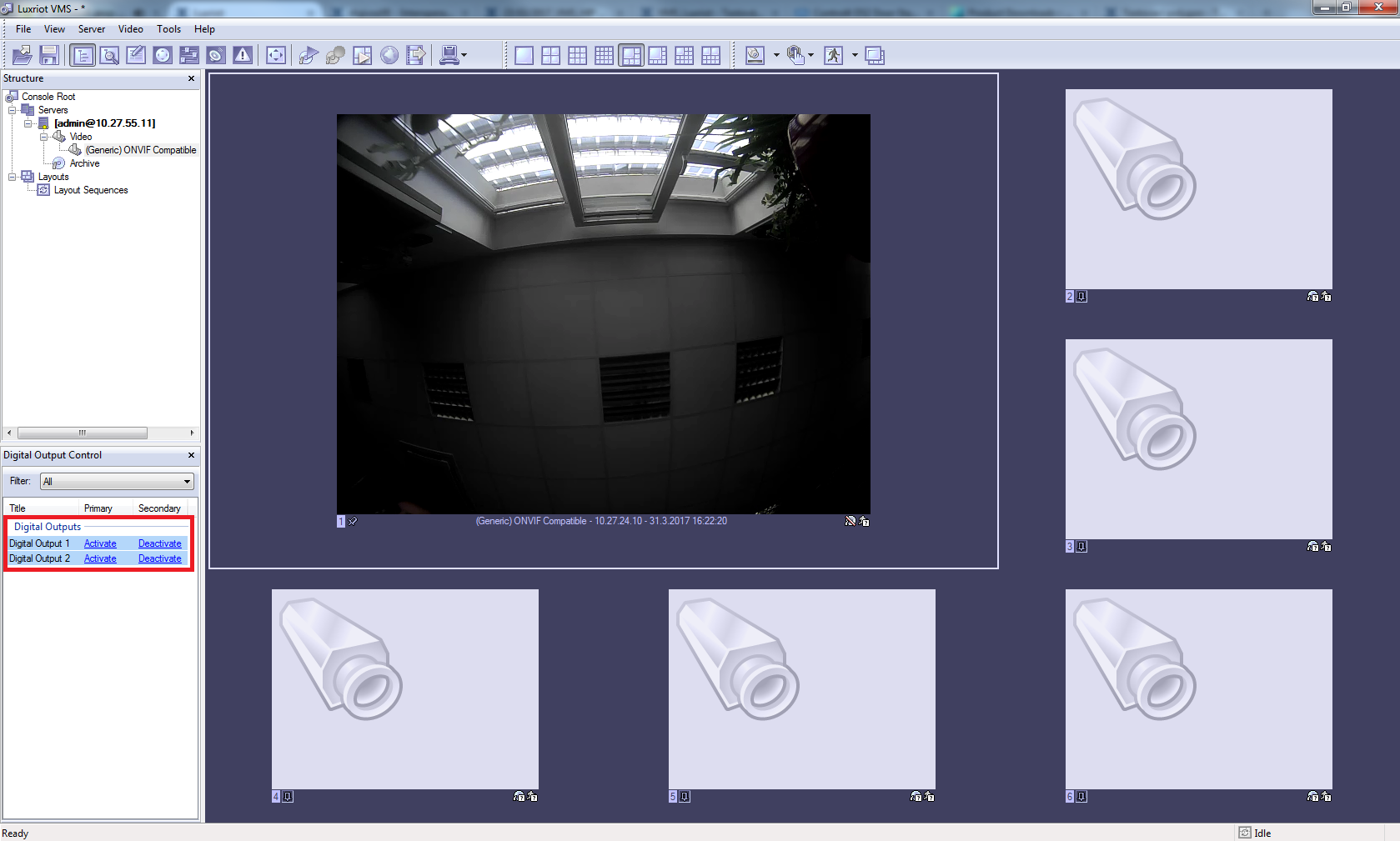The image size is (1400, 841).
Task: Click the warning triangle alerts toolbar icon
Action: pos(243,55)
